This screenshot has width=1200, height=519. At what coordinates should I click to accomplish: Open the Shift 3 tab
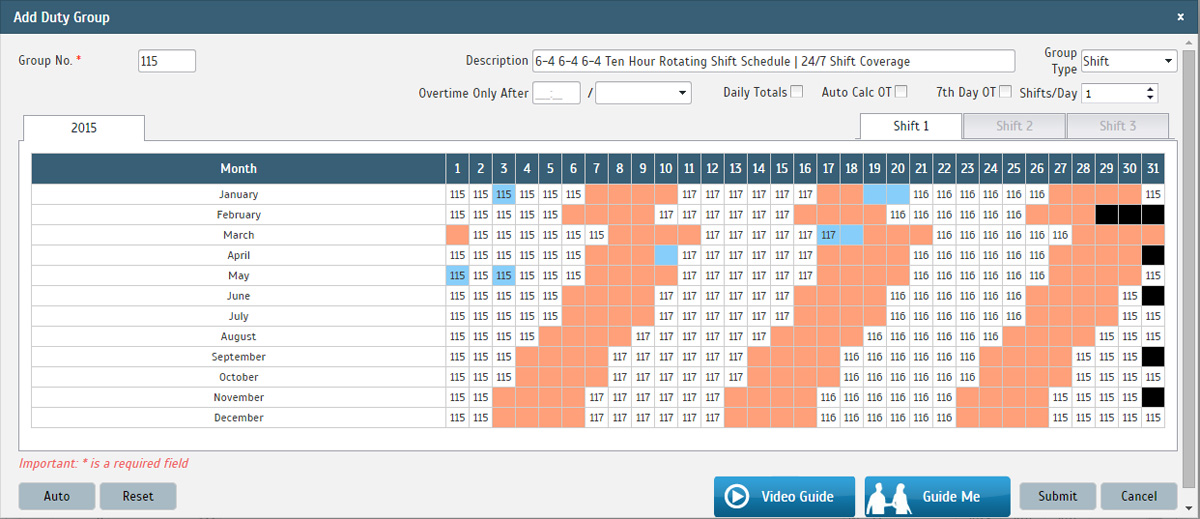pyautogui.click(x=1117, y=126)
